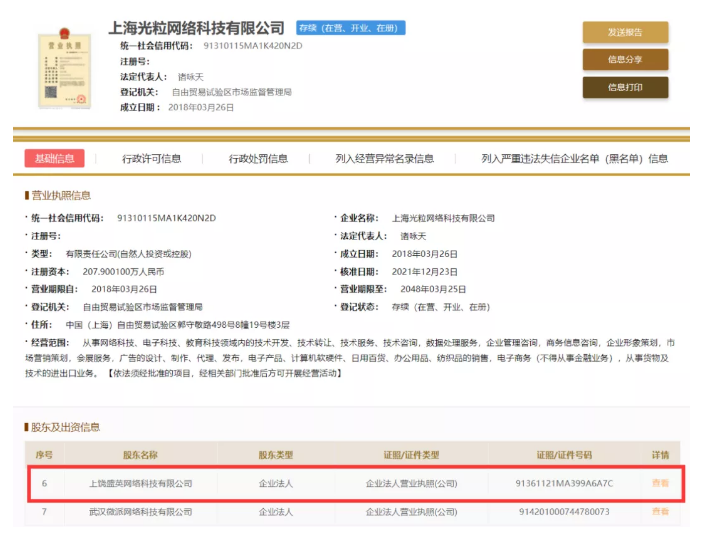Click 企业法人 type in row 6
Screen dimensions: 711x542
click(x=276, y=483)
